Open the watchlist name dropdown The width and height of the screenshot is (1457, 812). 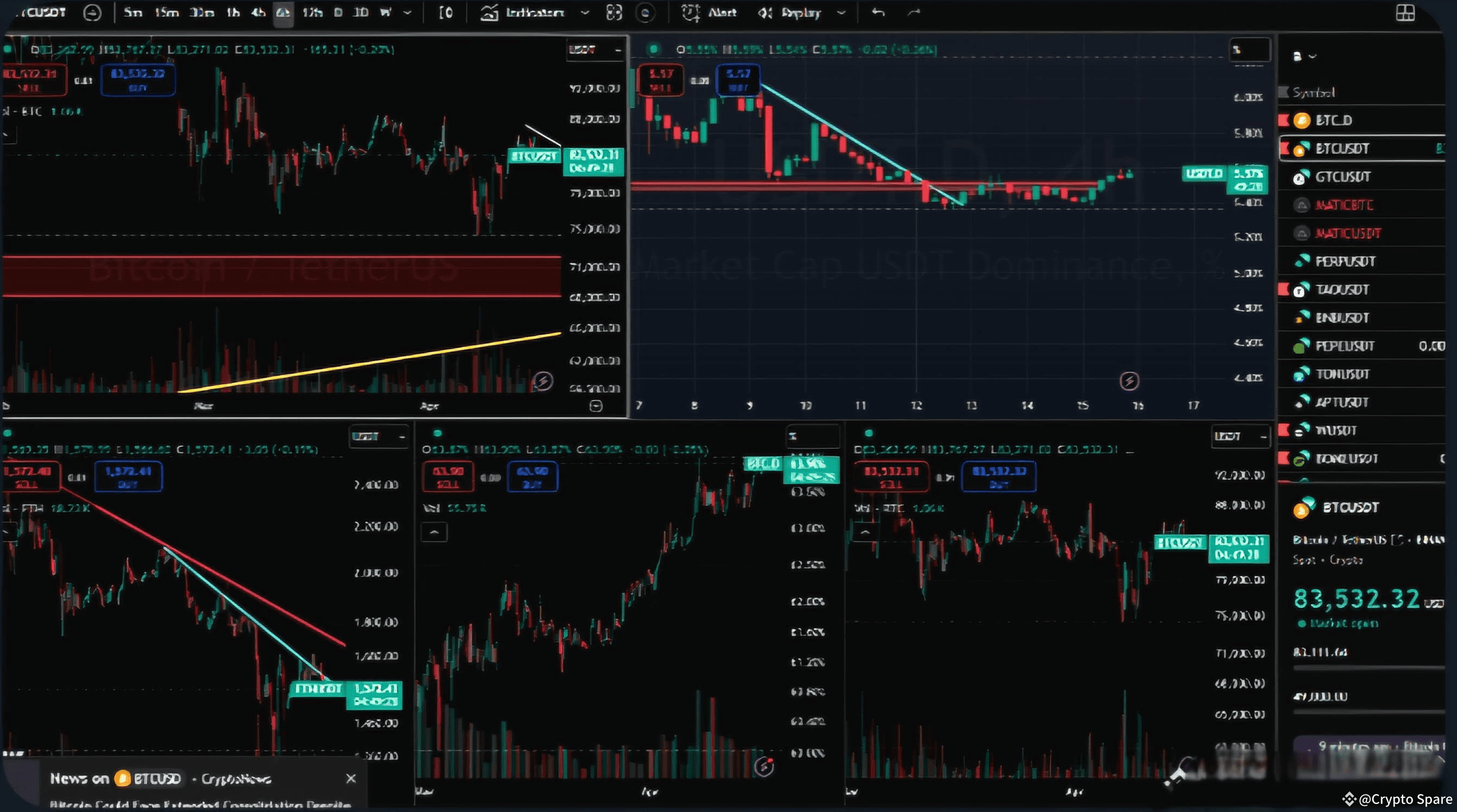pyautogui.click(x=1306, y=56)
